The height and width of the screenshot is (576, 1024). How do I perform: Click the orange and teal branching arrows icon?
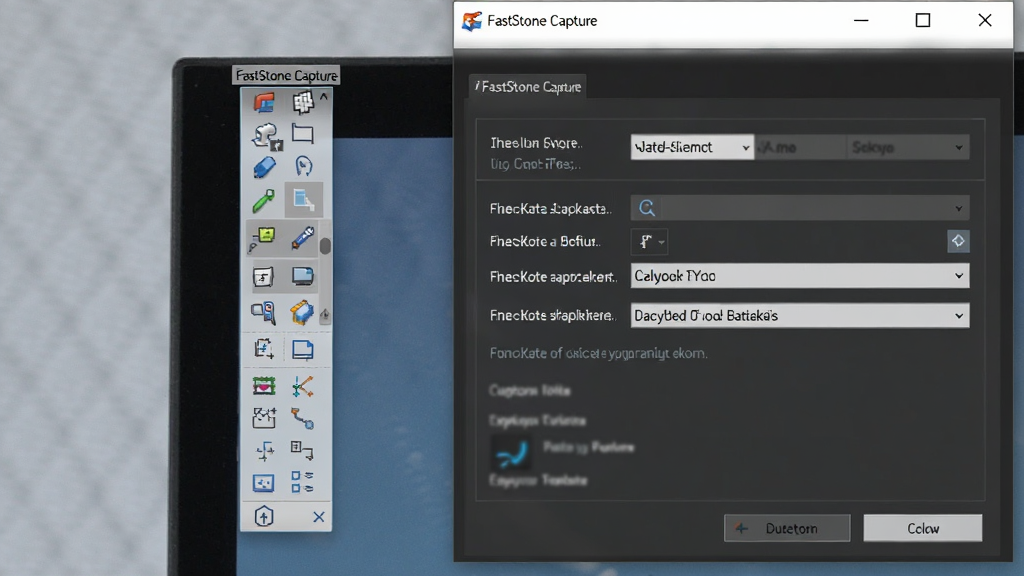302,387
